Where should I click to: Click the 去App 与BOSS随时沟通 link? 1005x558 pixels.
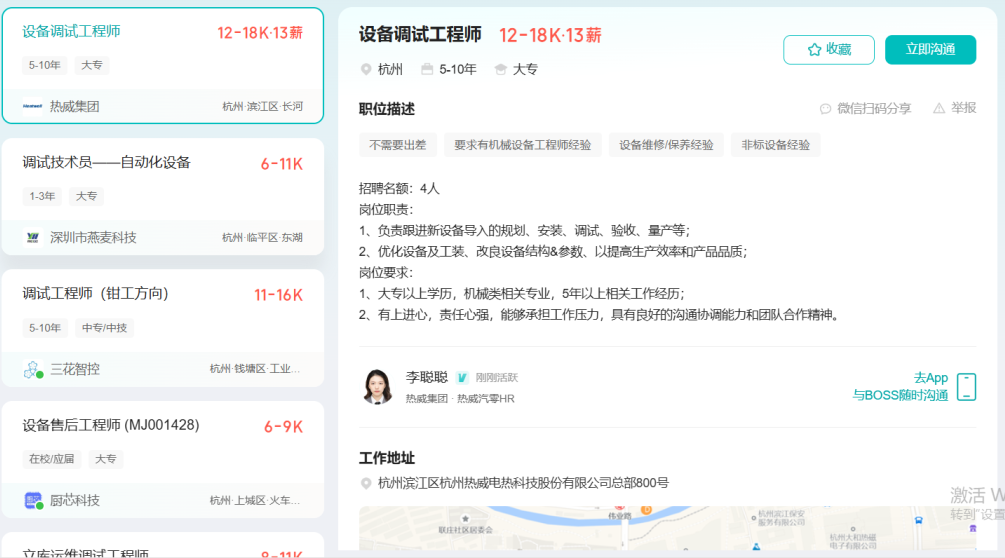[900, 387]
